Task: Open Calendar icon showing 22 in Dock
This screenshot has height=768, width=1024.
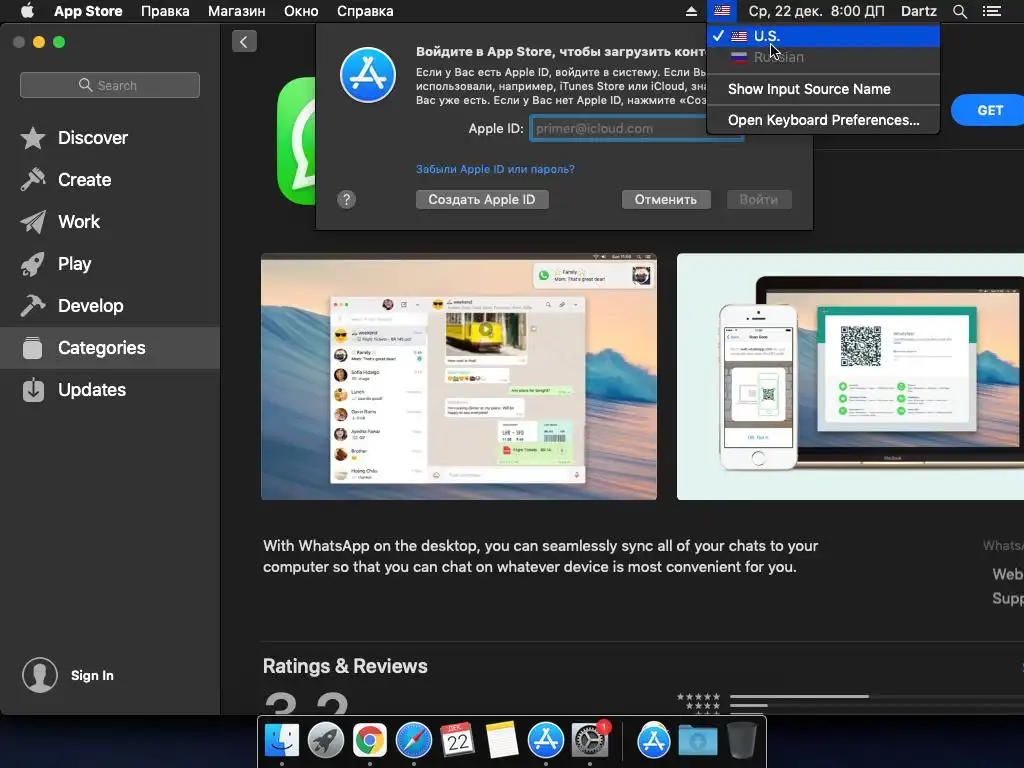Action: 457,741
